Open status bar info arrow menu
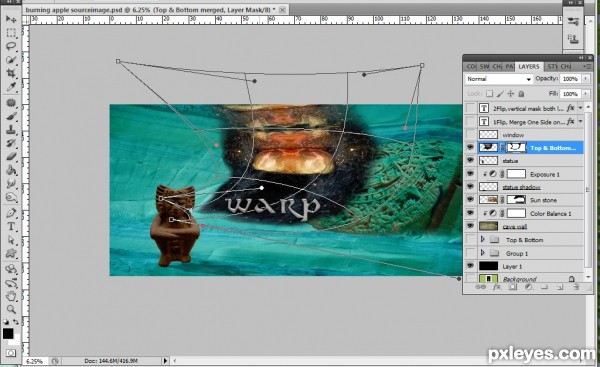The height and width of the screenshot is (367, 600). pos(165,360)
